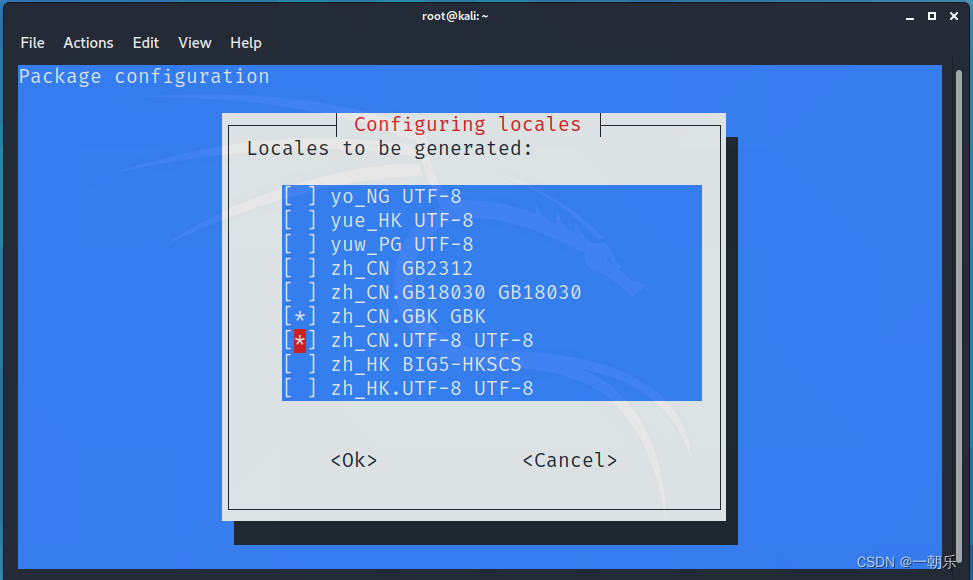Select the 'zh_HK.UTF-8 UTF-8' locale text
The width and height of the screenshot is (973, 580).
click(432, 389)
